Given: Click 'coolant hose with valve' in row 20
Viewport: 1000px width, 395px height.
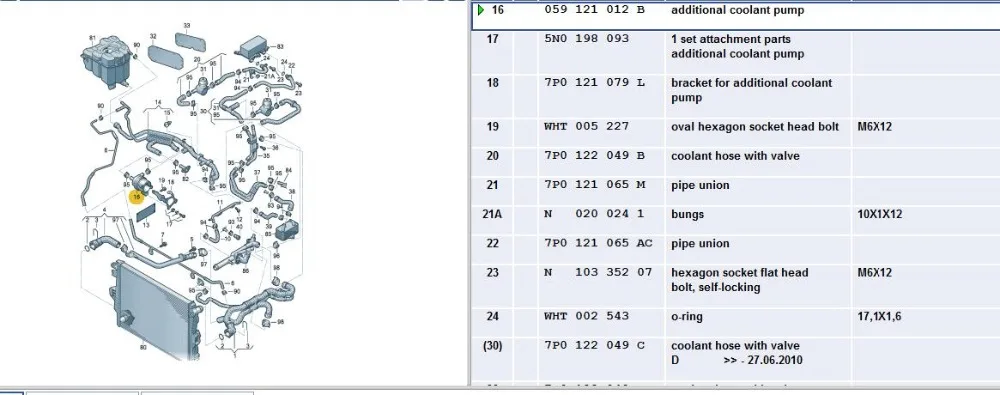Looking at the screenshot, I should [735, 156].
